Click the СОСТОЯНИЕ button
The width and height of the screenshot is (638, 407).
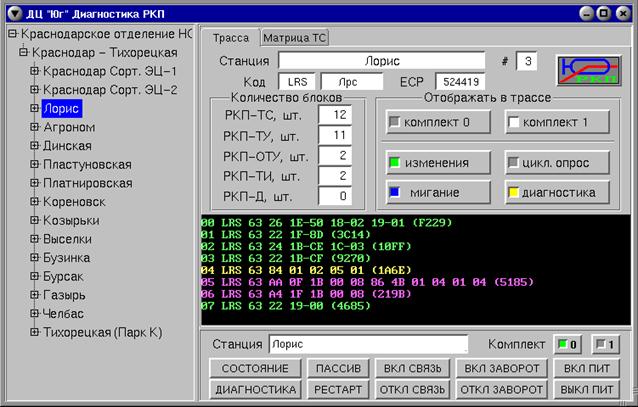(x=255, y=368)
